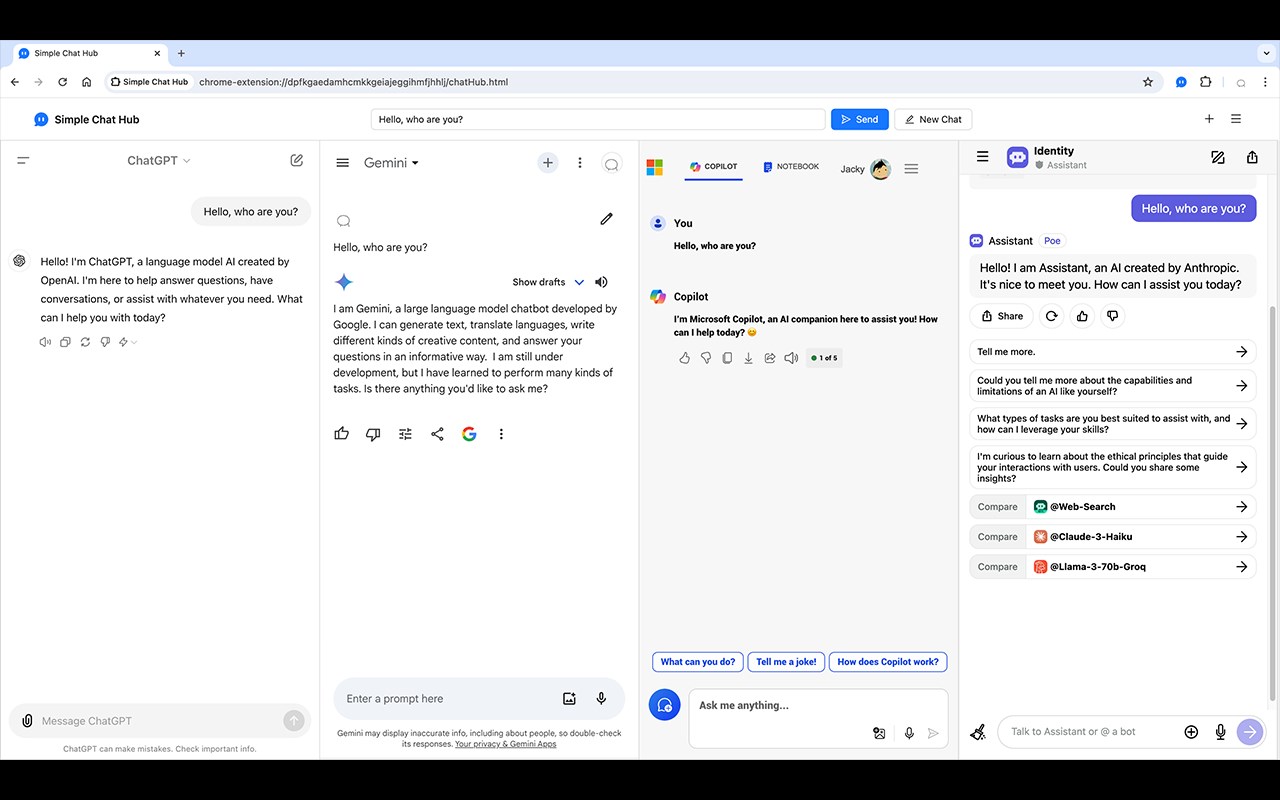Regenerate the ChatGPT response
Screen dimensions: 1280x800
85,342
